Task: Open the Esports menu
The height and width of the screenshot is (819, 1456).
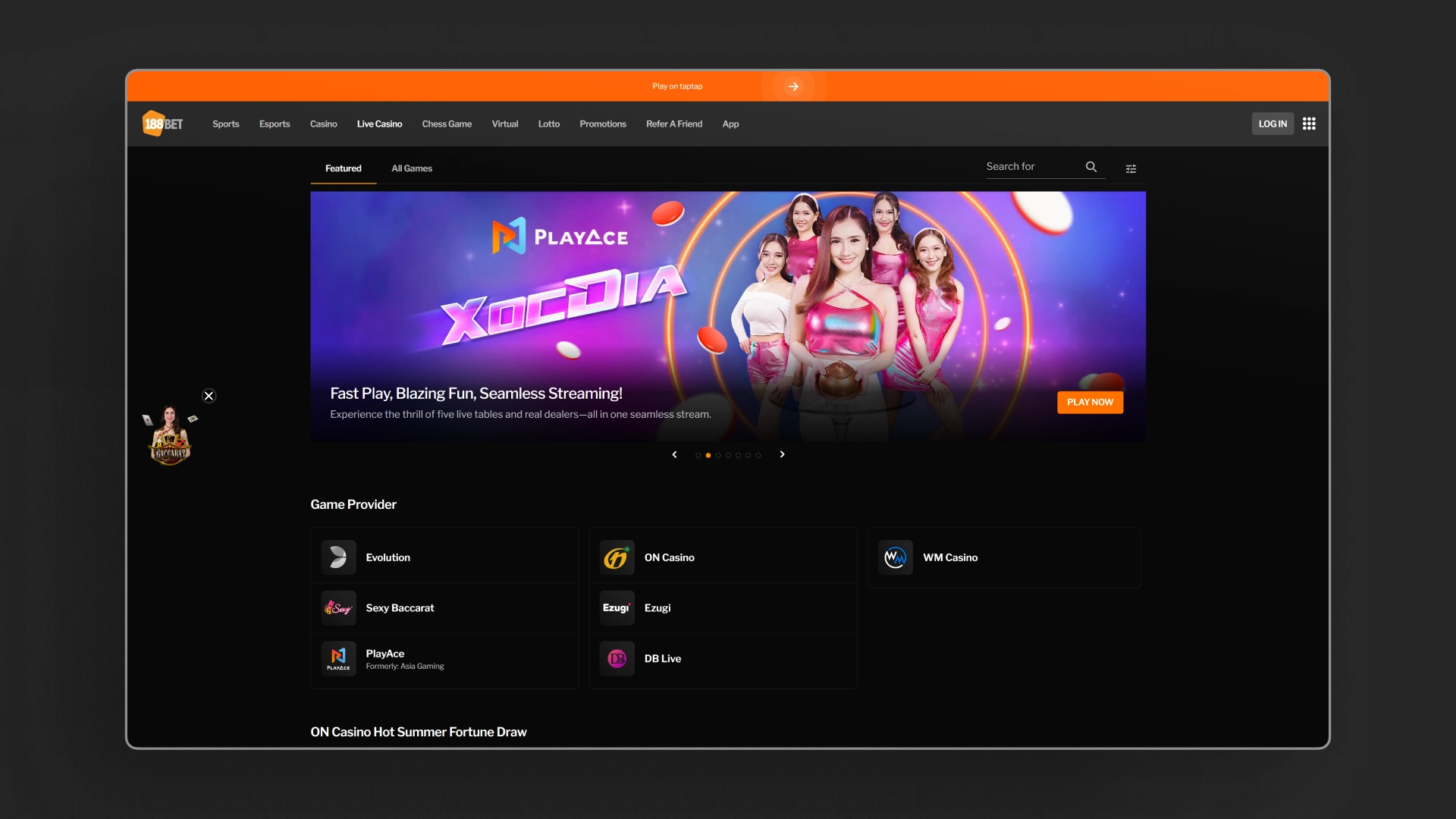Action: [x=275, y=124]
